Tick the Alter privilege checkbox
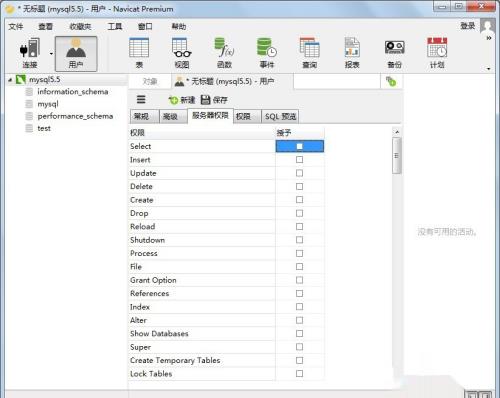The image size is (500, 398). coord(299,320)
